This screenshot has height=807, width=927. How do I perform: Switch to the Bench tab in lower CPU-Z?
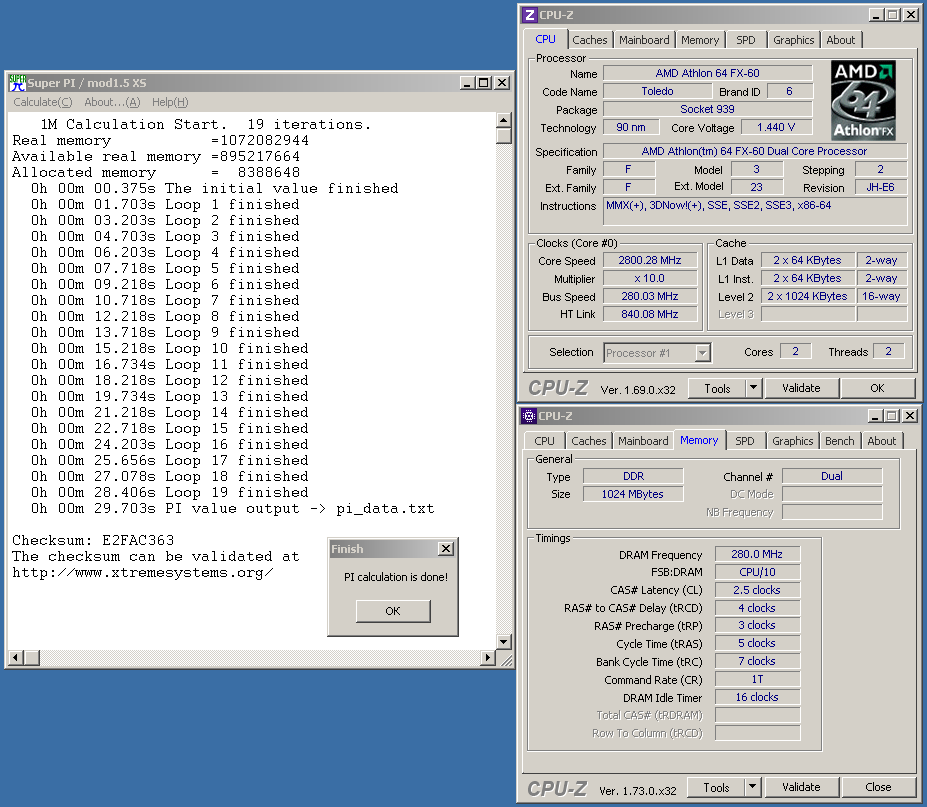[x=840, y=441]
